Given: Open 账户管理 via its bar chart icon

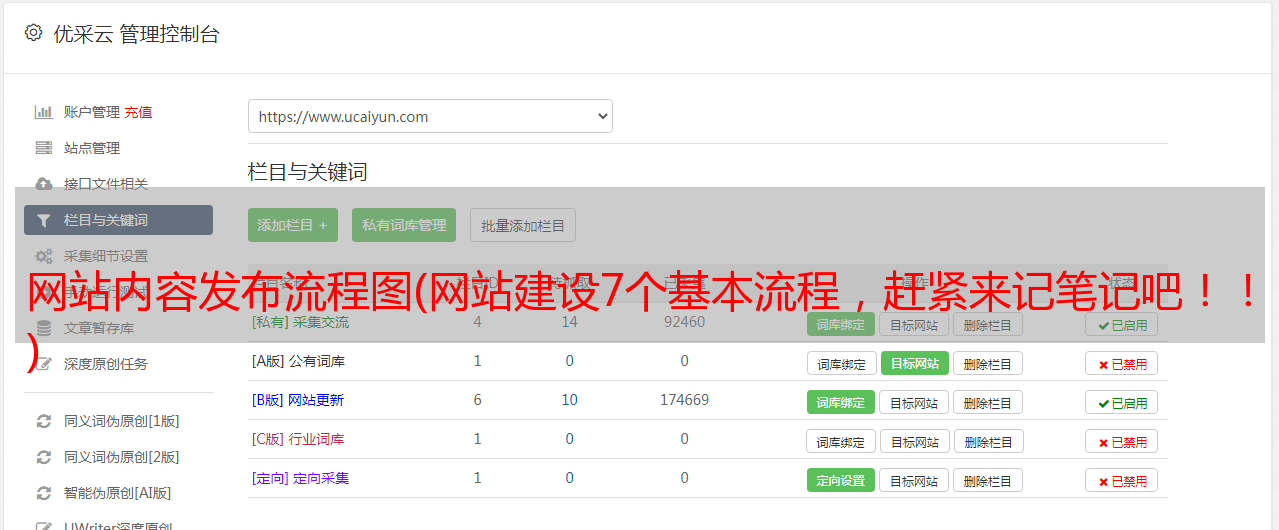Looking at the screenshot, I should point(44,112).
